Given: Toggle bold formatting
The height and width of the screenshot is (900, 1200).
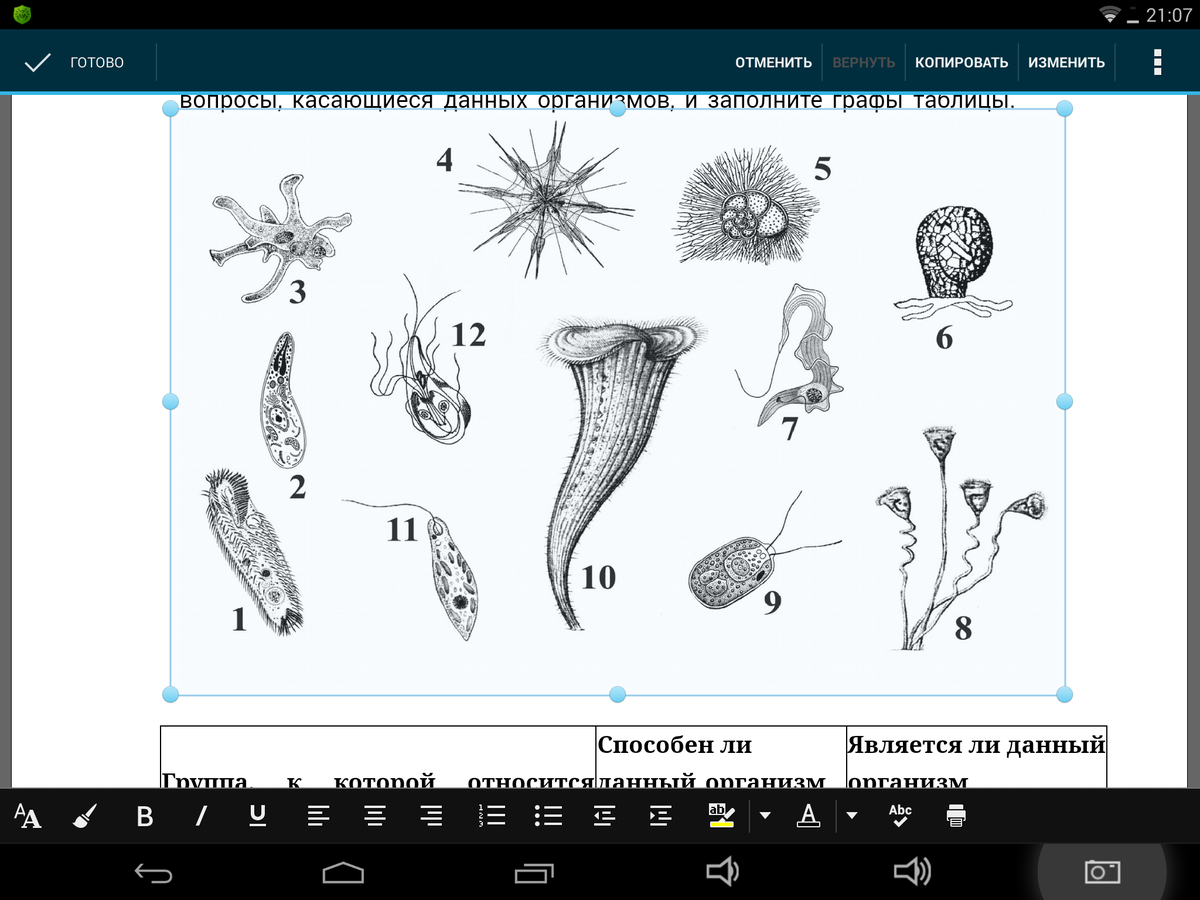Looking at the screenshot, I should (144, 816).
